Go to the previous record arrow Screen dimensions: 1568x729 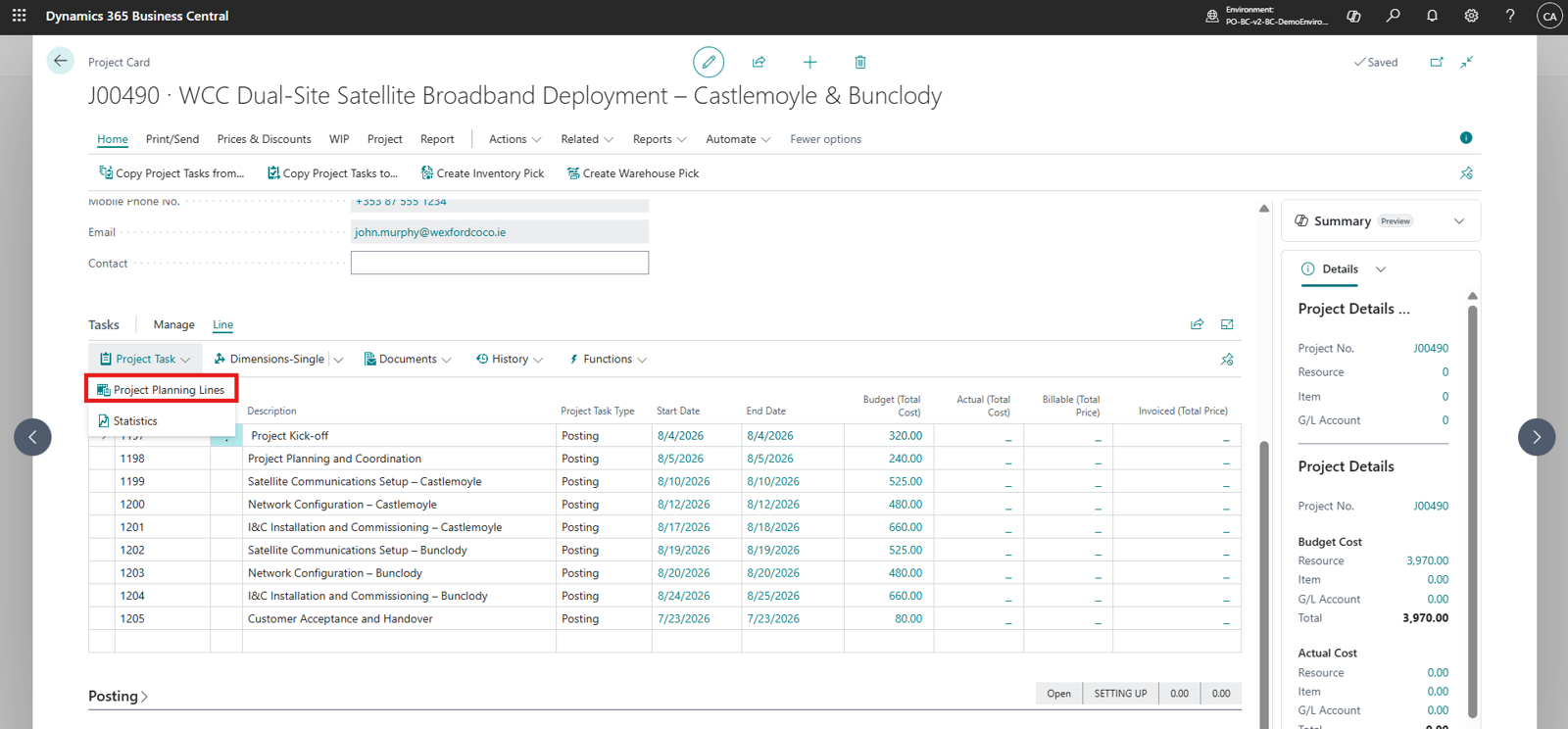(32, 437)
